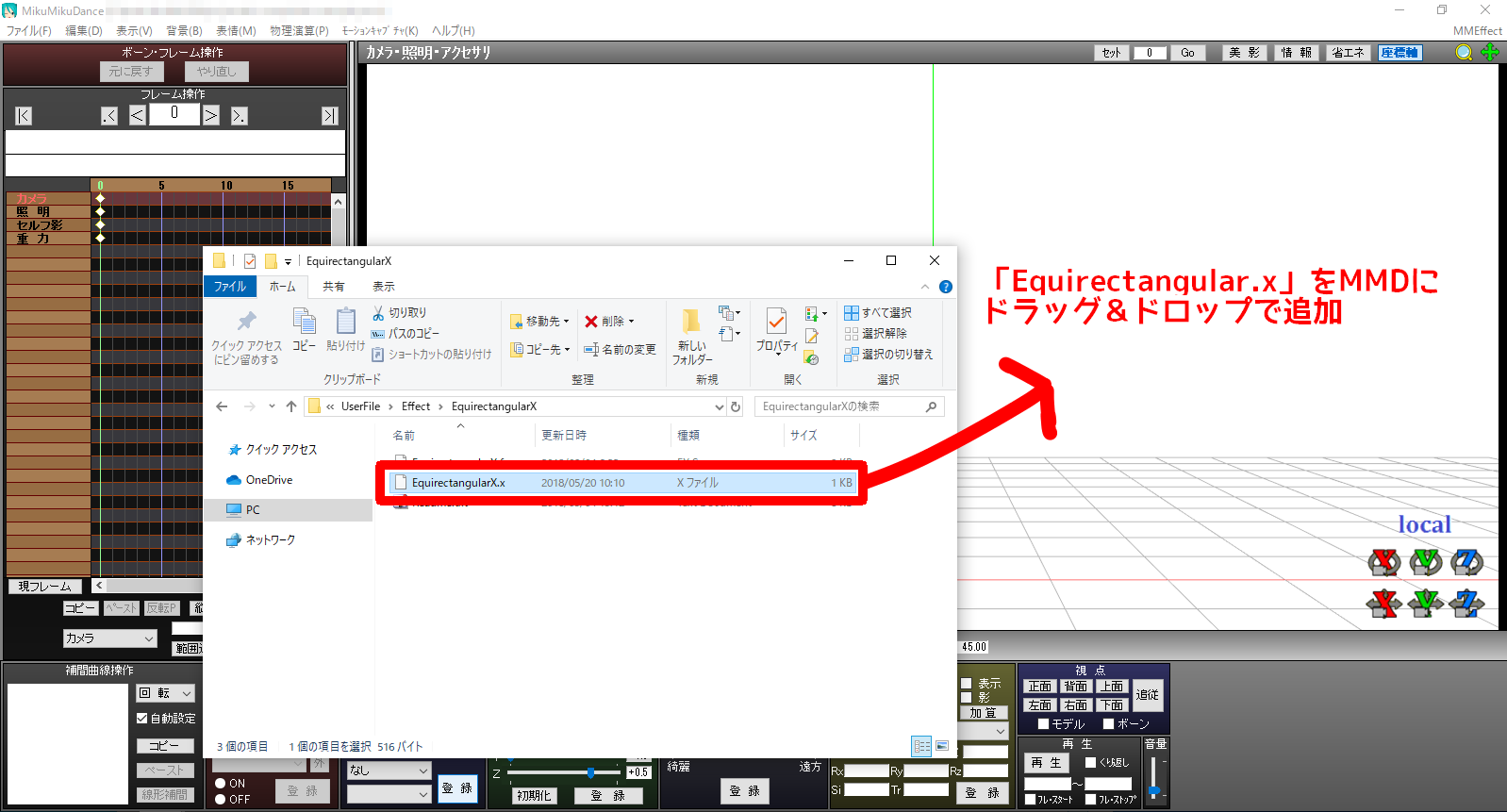Click the 元に戻す undo button

[131, 72]
